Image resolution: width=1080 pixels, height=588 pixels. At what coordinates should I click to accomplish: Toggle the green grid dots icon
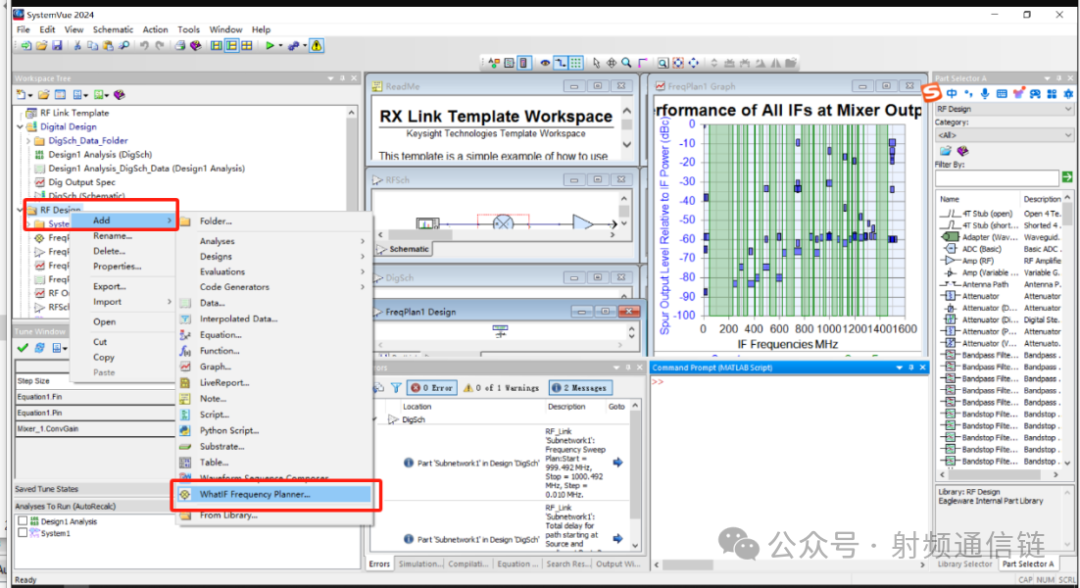577,63
